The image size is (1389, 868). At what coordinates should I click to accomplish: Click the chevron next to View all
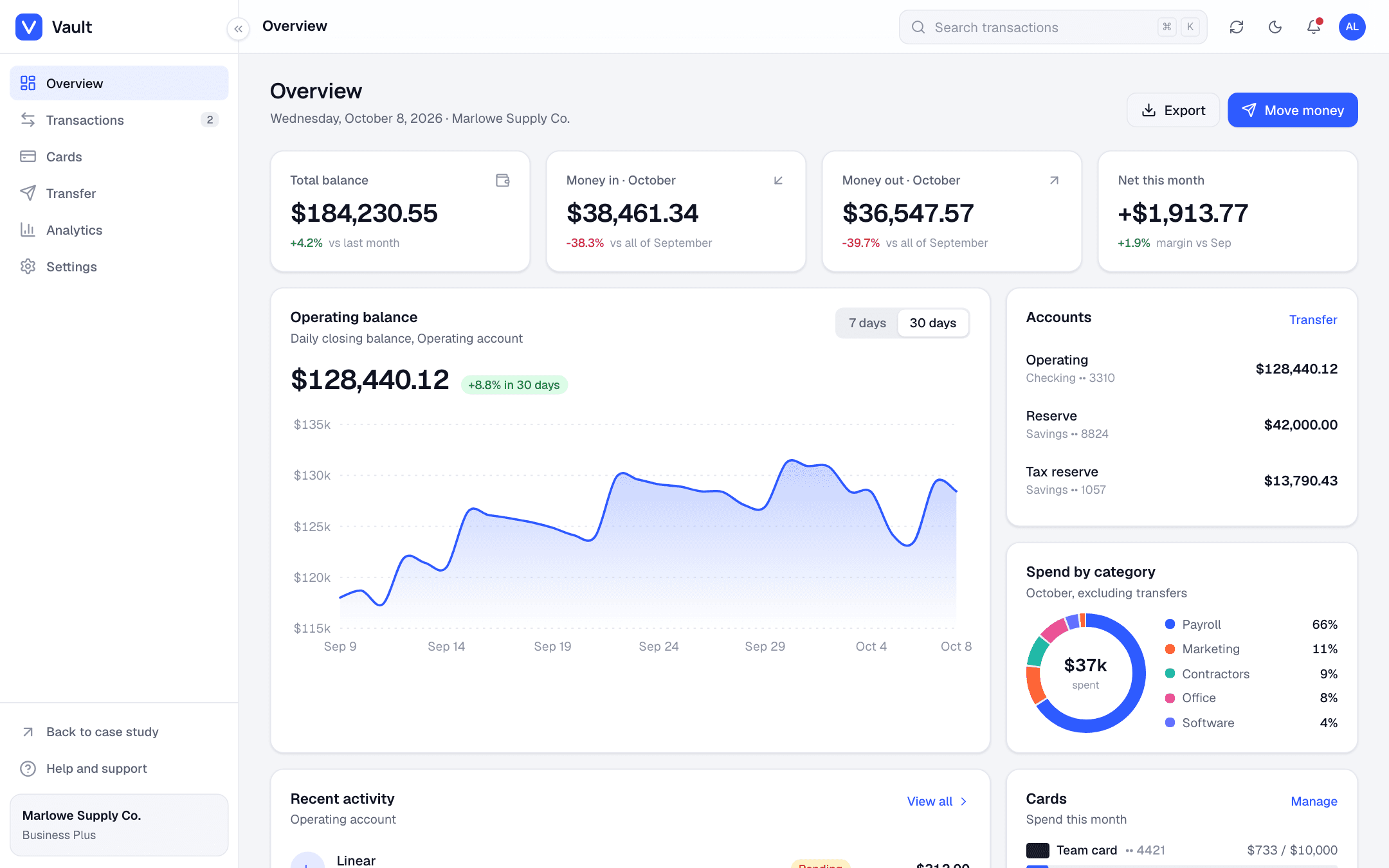click(x=963, y=801)
